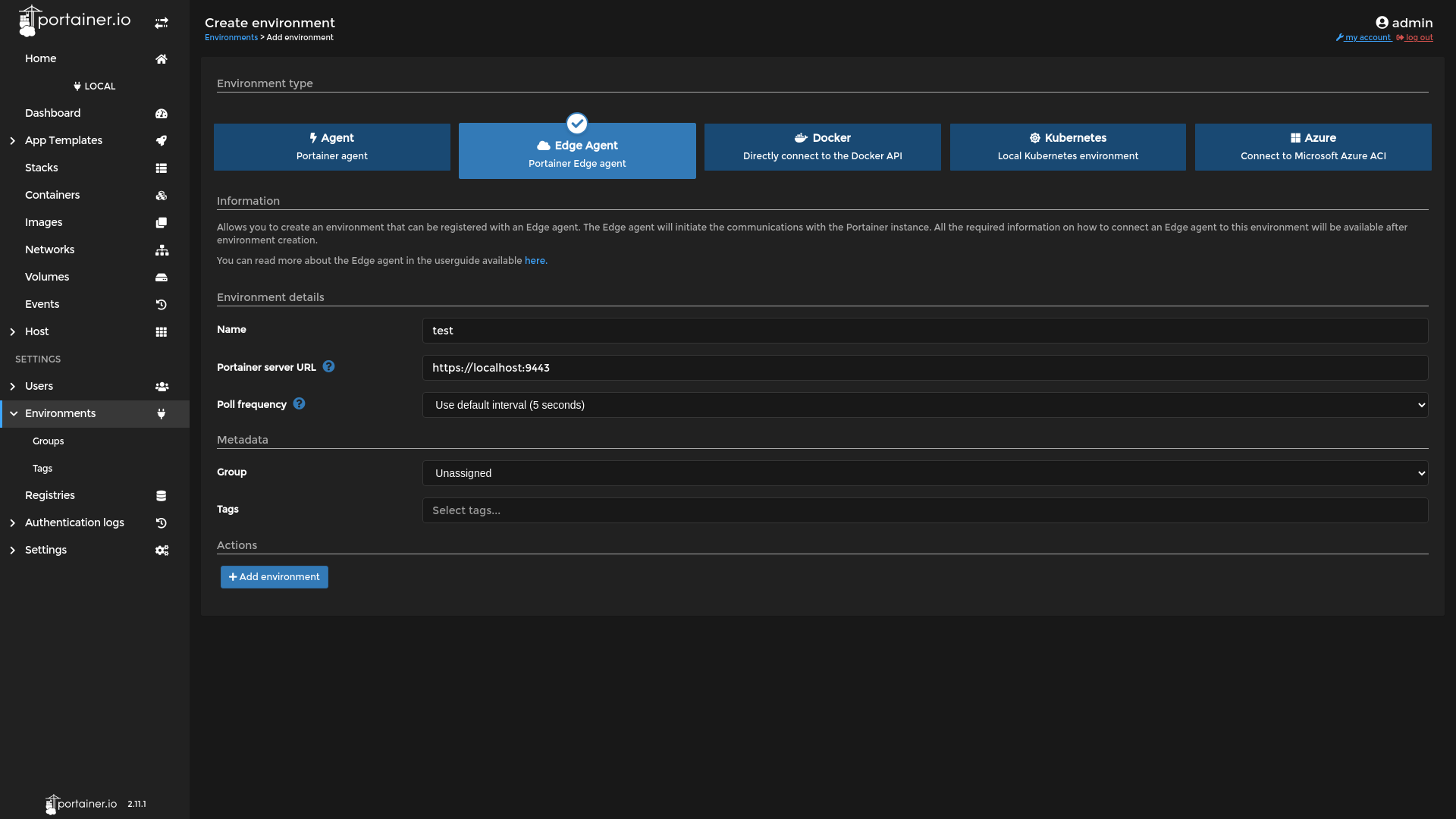Image resolution: width=1456 pixels, height=819 pixels.
Task: Select the Azure environment type
Action: tap(1313, 147)
